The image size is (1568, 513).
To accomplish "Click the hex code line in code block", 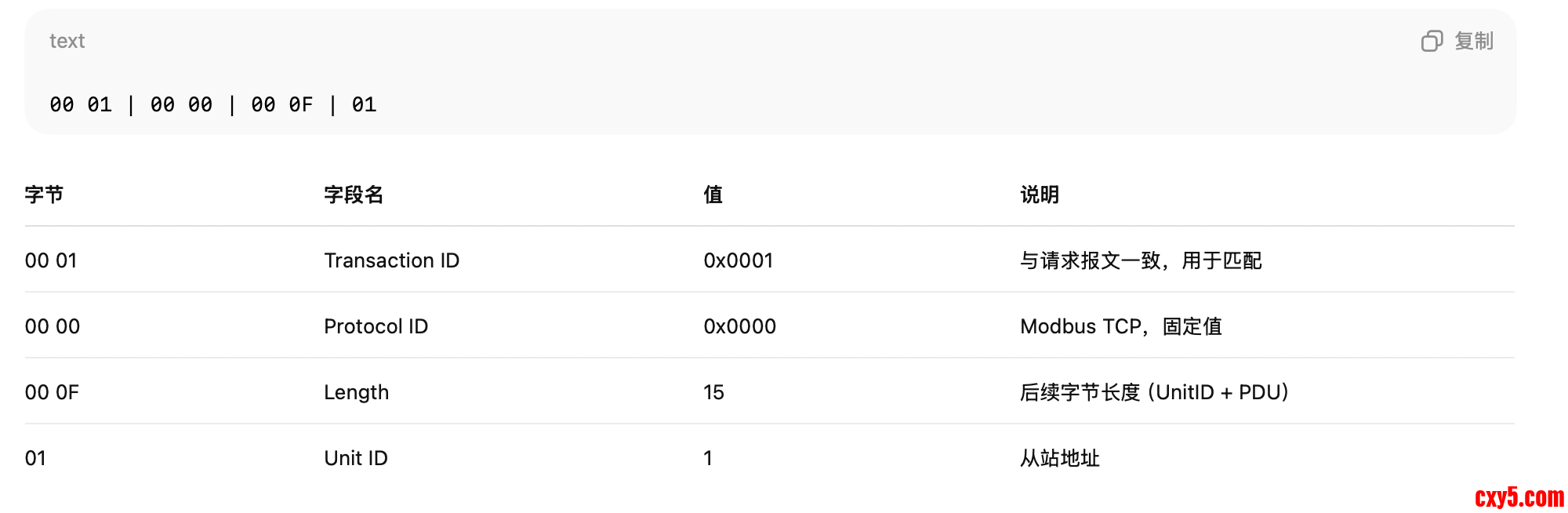I will (x=213, y=104).
